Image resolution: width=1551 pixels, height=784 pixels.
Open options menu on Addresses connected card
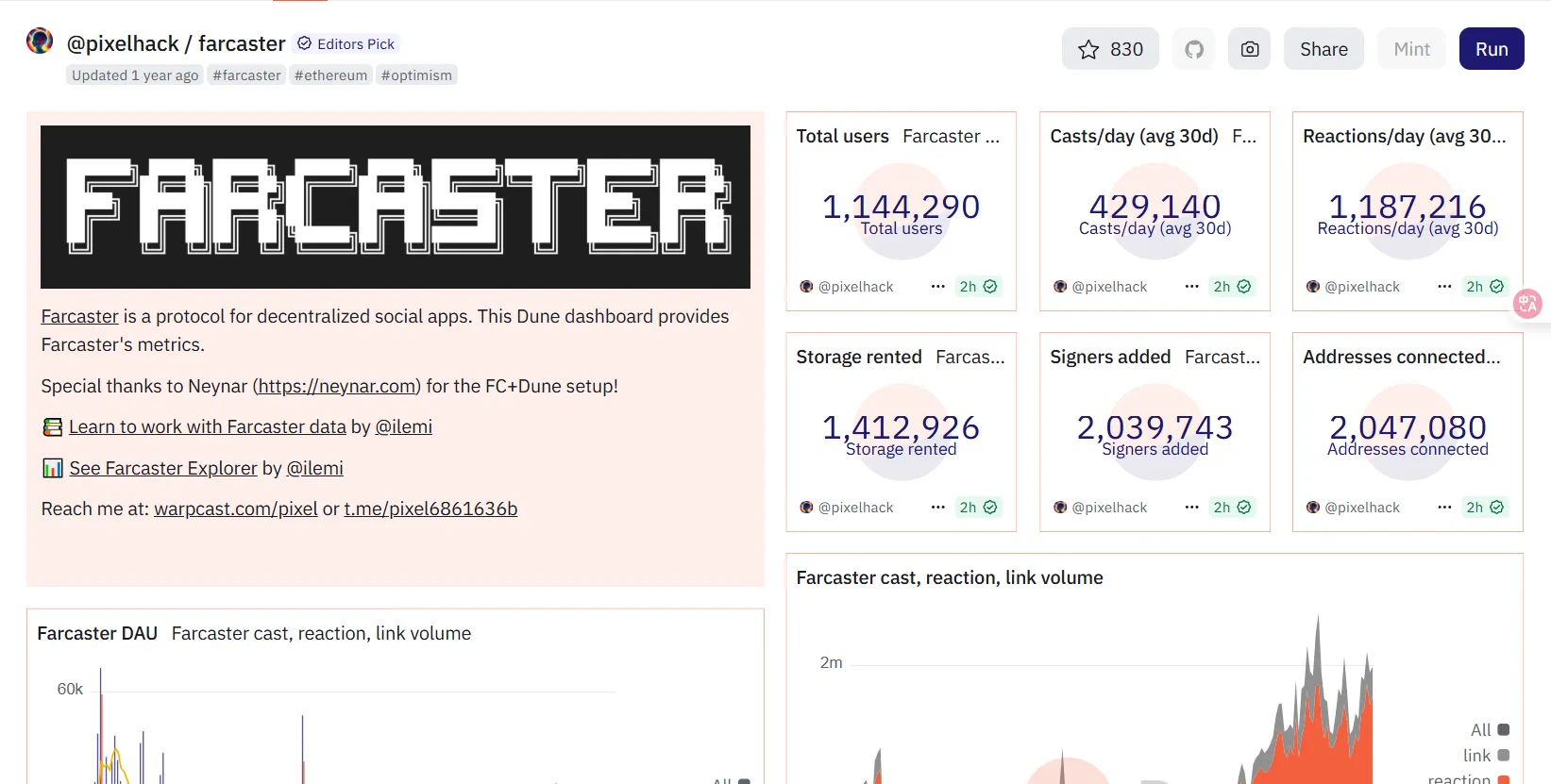click(x=1444, y=507)
